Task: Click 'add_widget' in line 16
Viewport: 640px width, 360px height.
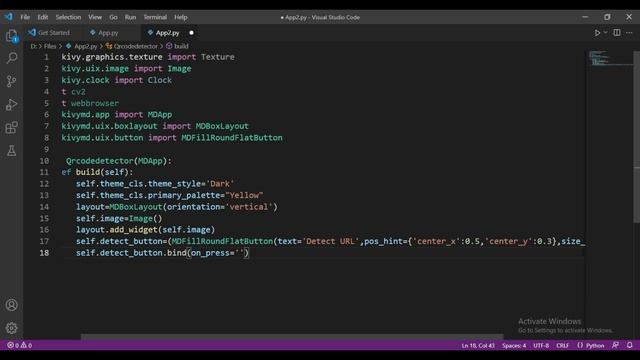Action: 133,230
